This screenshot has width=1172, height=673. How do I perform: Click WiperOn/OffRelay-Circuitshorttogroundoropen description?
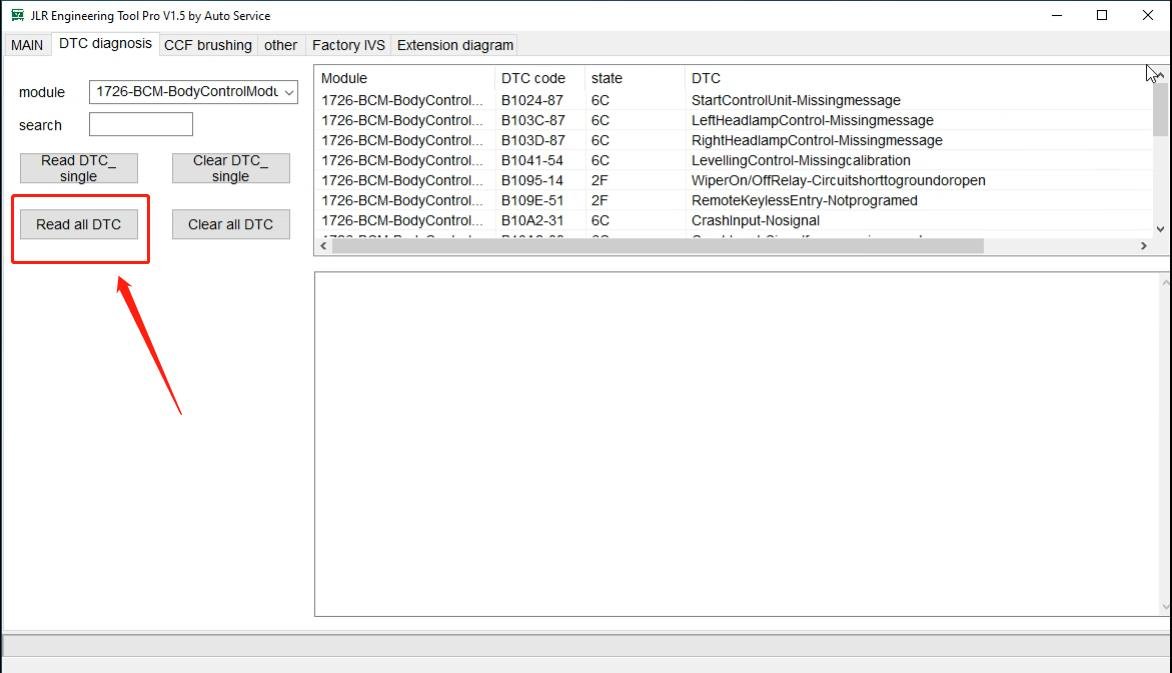pos(838,181)
